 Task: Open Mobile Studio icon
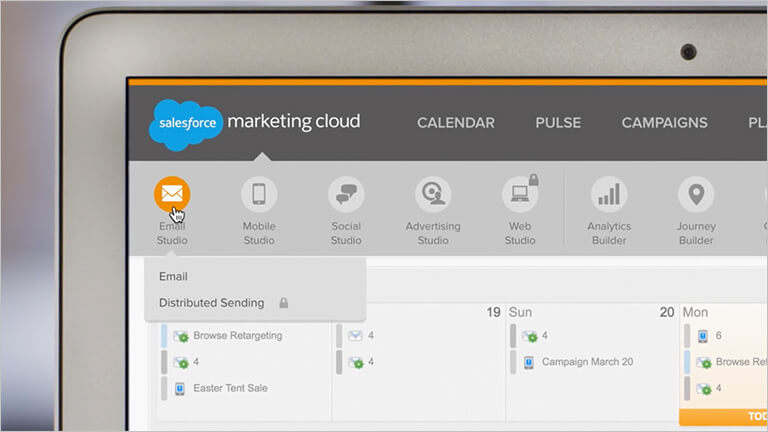259,194
